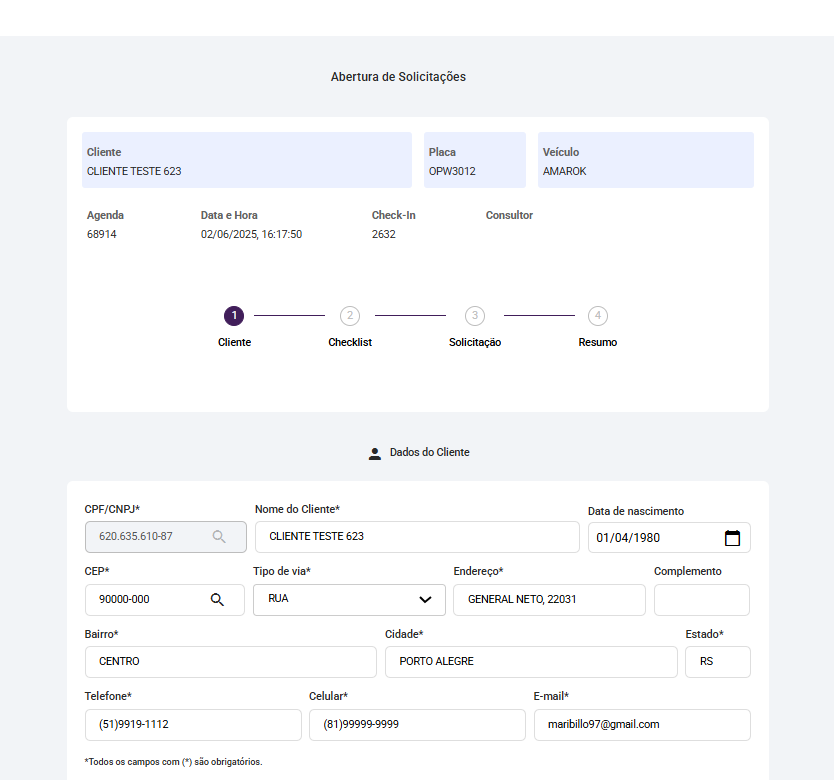Focus the Endereço input field
The width and height of the screenshot is (834, 780).
click(549, 600)
